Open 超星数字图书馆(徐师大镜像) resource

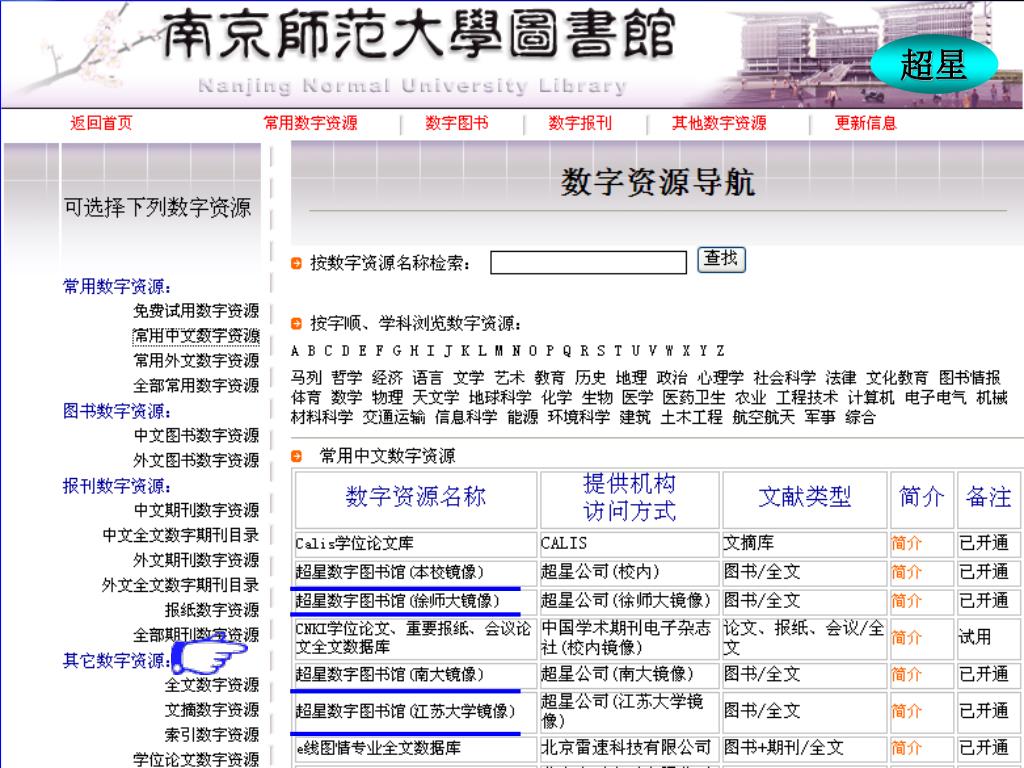(x=398, y=601)
